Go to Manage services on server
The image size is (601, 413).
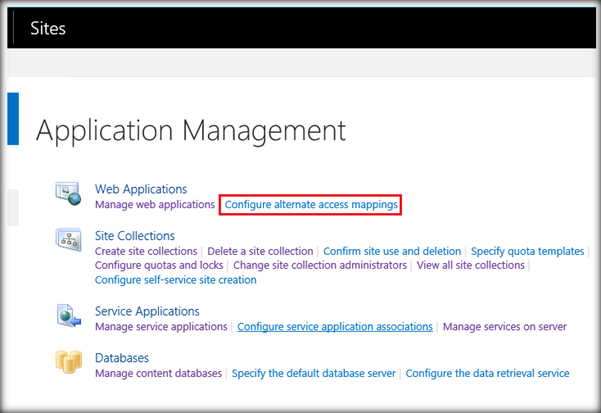[x=504, y=327]
